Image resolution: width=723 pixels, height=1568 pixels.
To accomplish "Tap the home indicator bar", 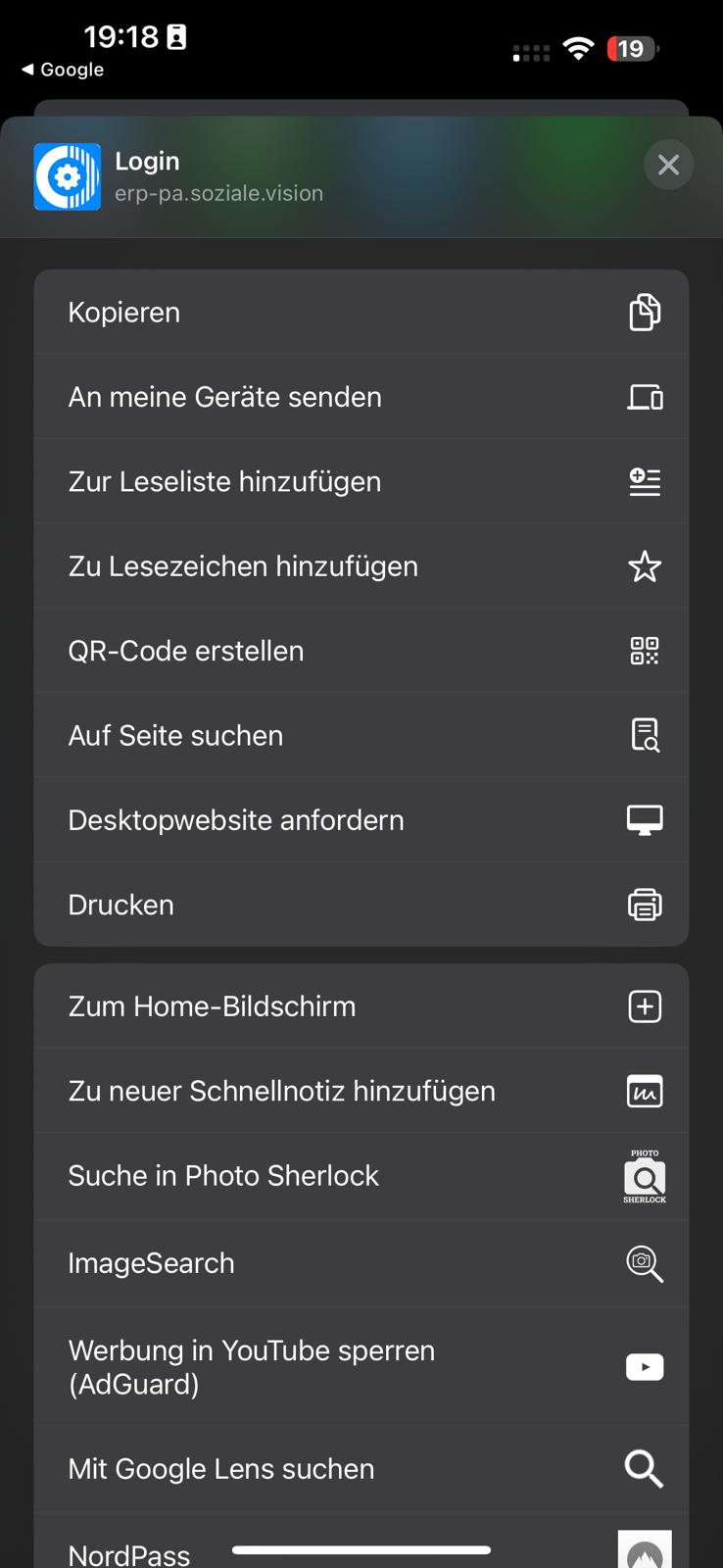I will point(361,1549).
